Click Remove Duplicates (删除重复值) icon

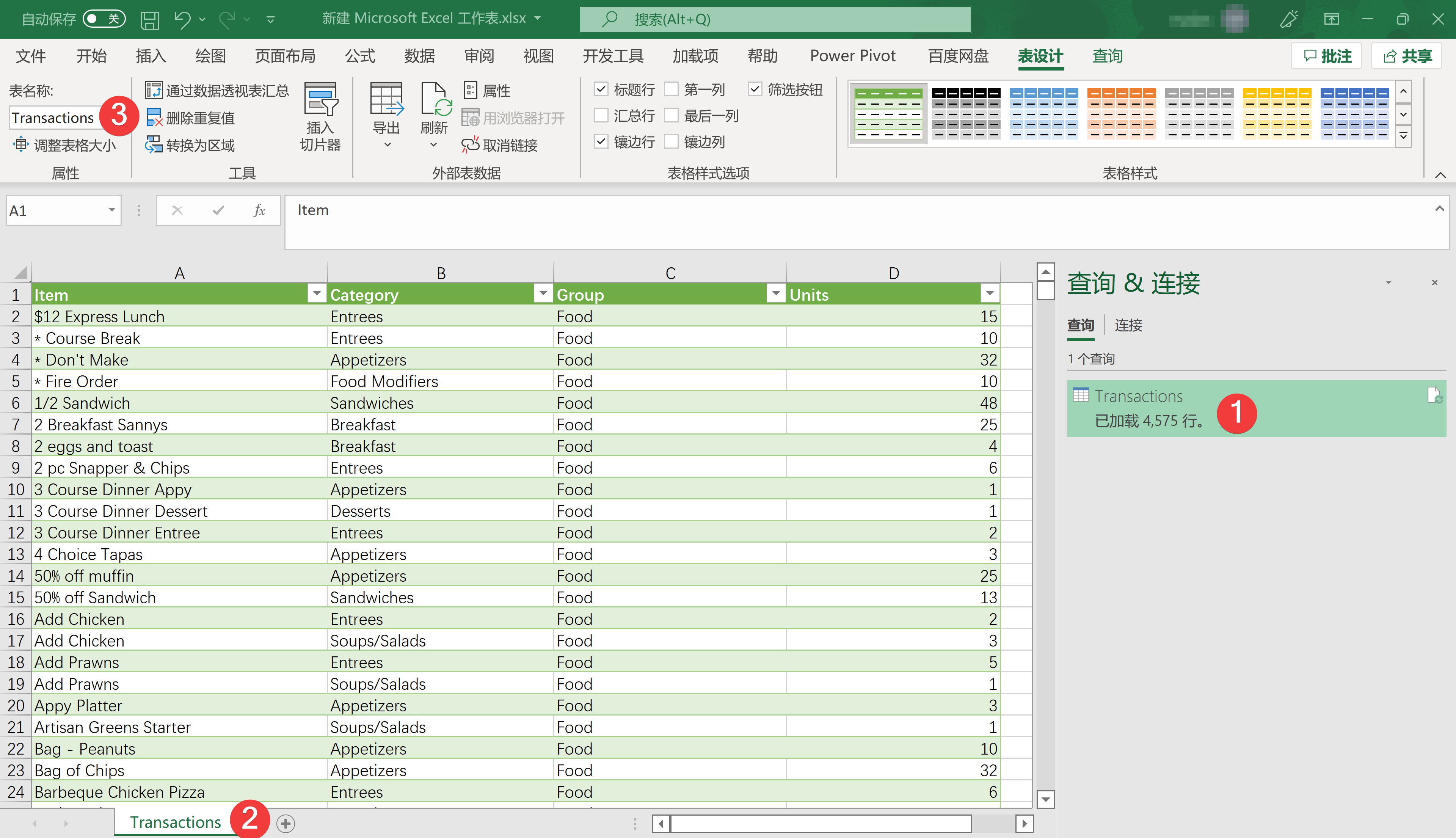154,118
